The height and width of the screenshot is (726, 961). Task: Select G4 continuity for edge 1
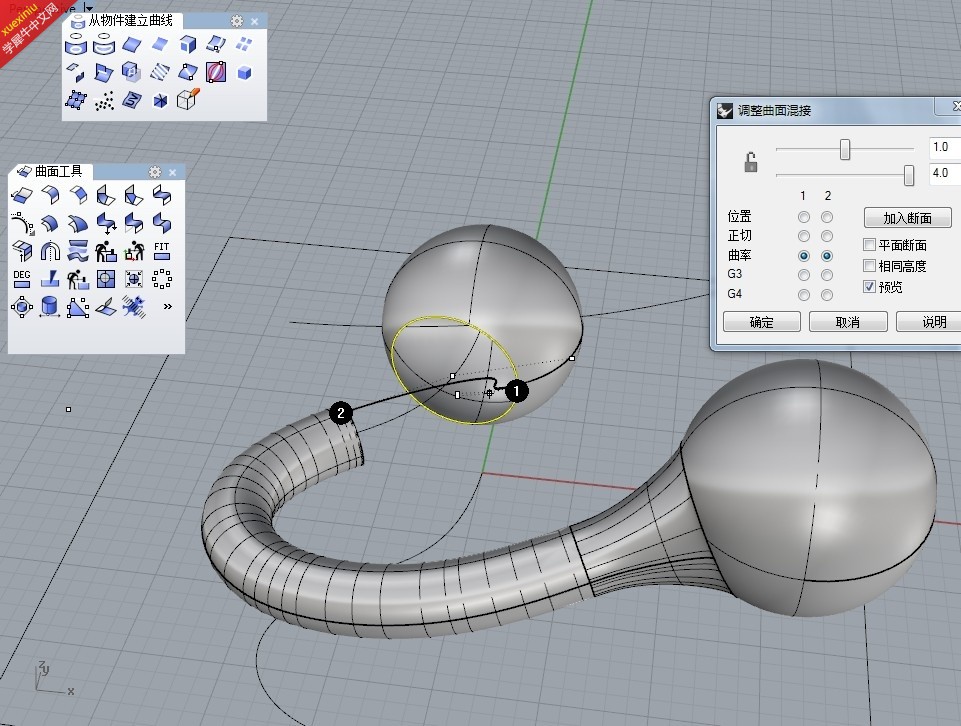803,295
